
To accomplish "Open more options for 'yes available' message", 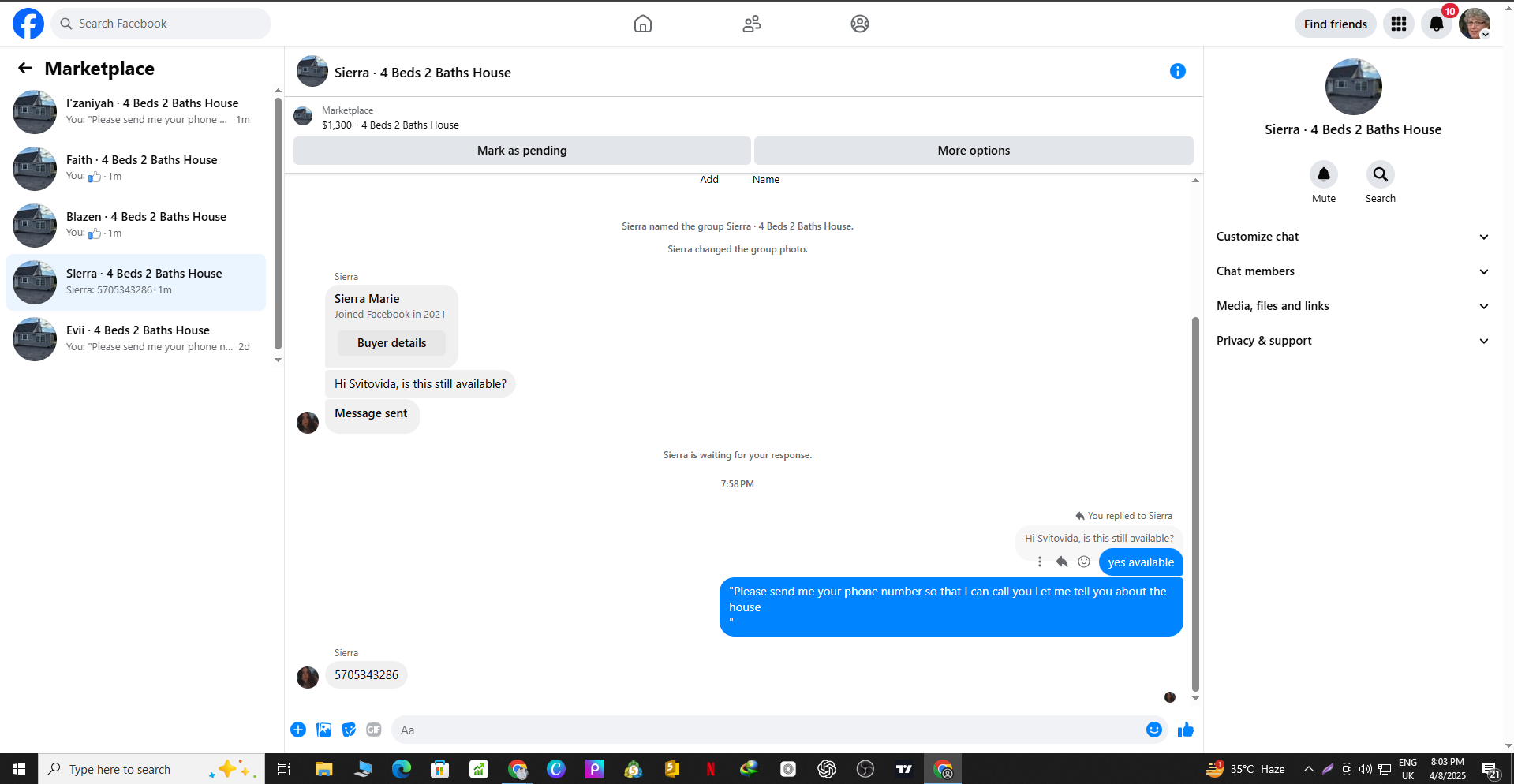I will pos(1040,562).
